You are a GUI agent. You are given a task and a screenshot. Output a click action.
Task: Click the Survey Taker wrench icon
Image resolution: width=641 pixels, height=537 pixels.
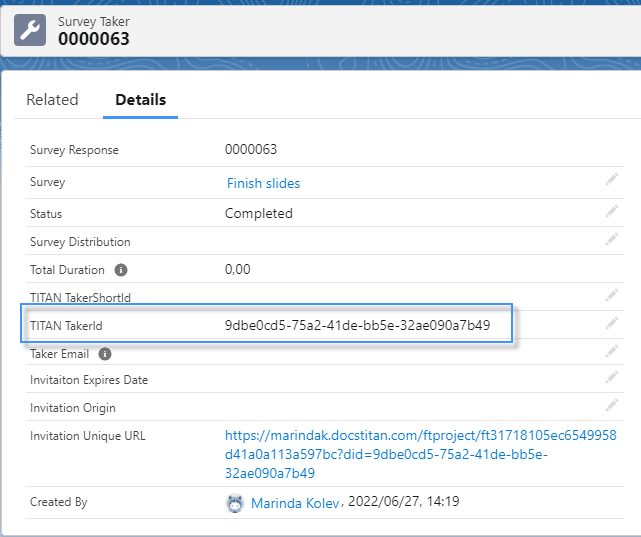(x=29, y=31)
